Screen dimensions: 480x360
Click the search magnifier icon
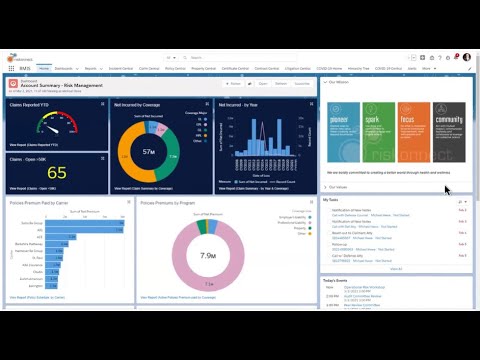(x=185, y=58)
